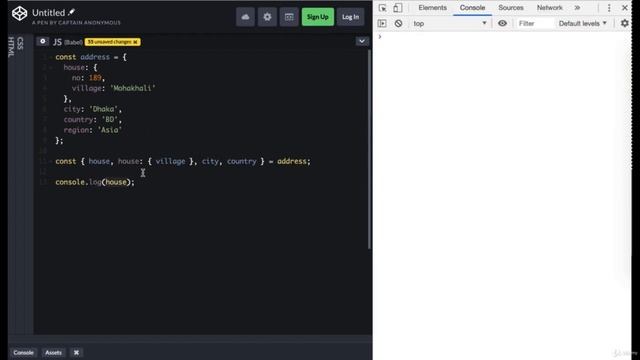This screenshot has width=640, height=360.
Task: Click the Log In button
Action: [350, 17]
